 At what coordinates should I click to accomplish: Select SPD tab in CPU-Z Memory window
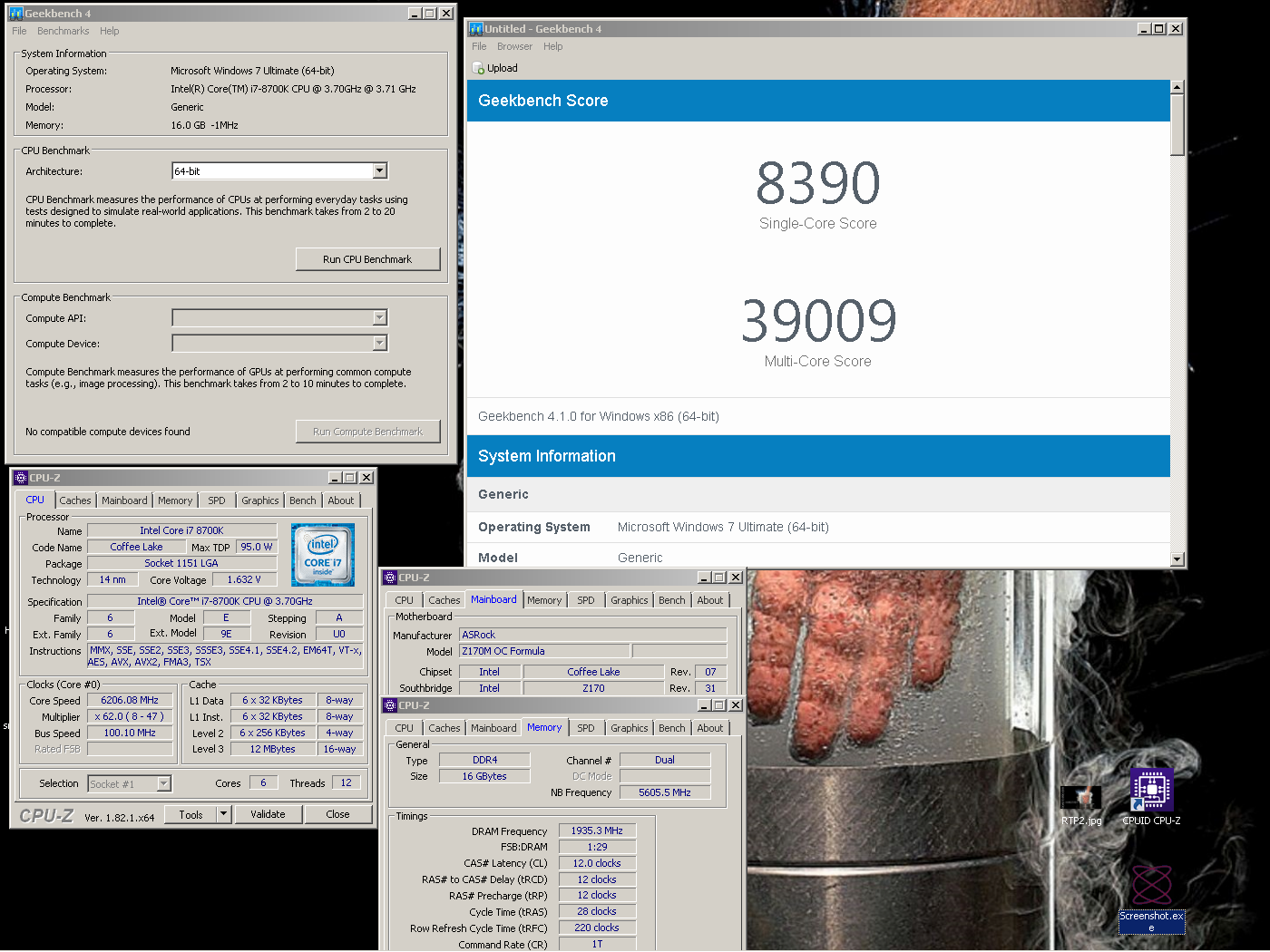586,728
